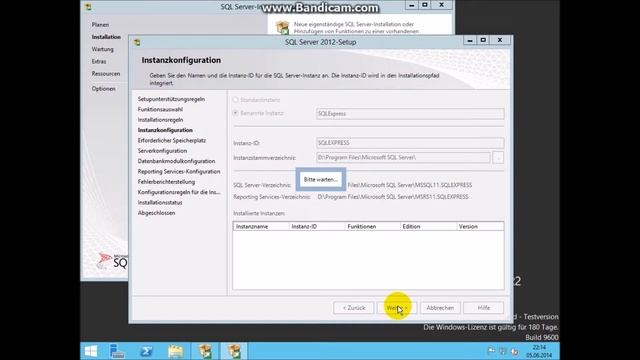Click the Action Center flag tray icon
The height and width of the screenshot is (360, 640).
pos(491,351)
